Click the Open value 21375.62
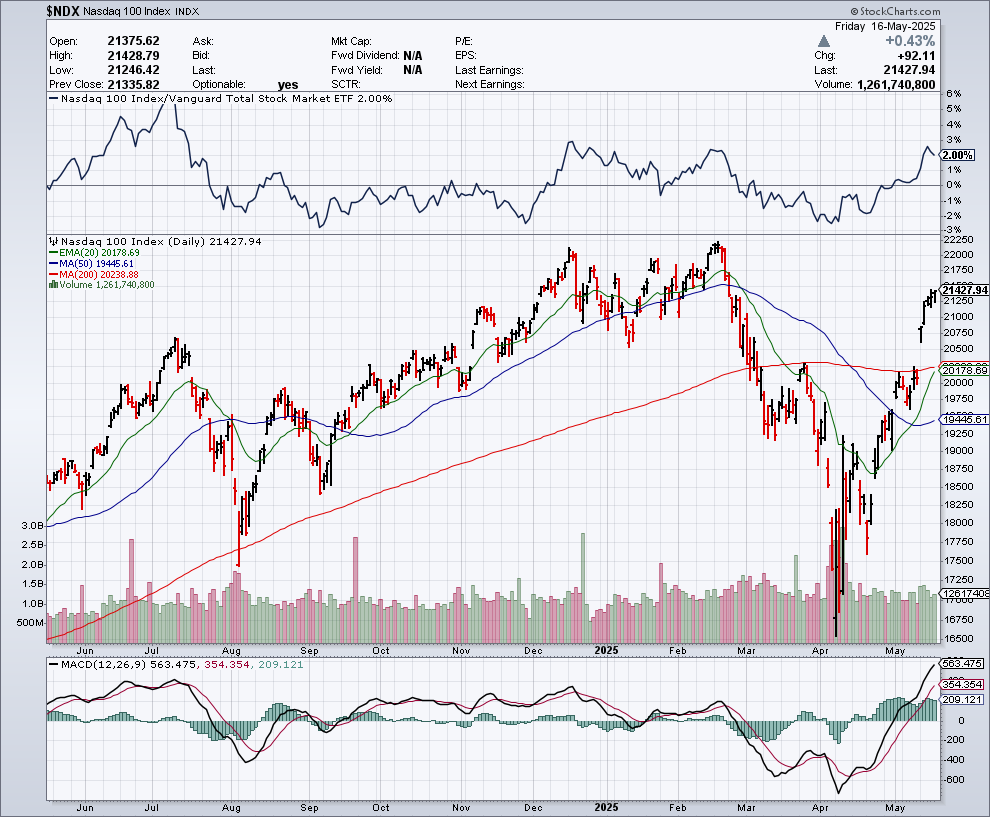990x817 pixels. pos(133,41)
